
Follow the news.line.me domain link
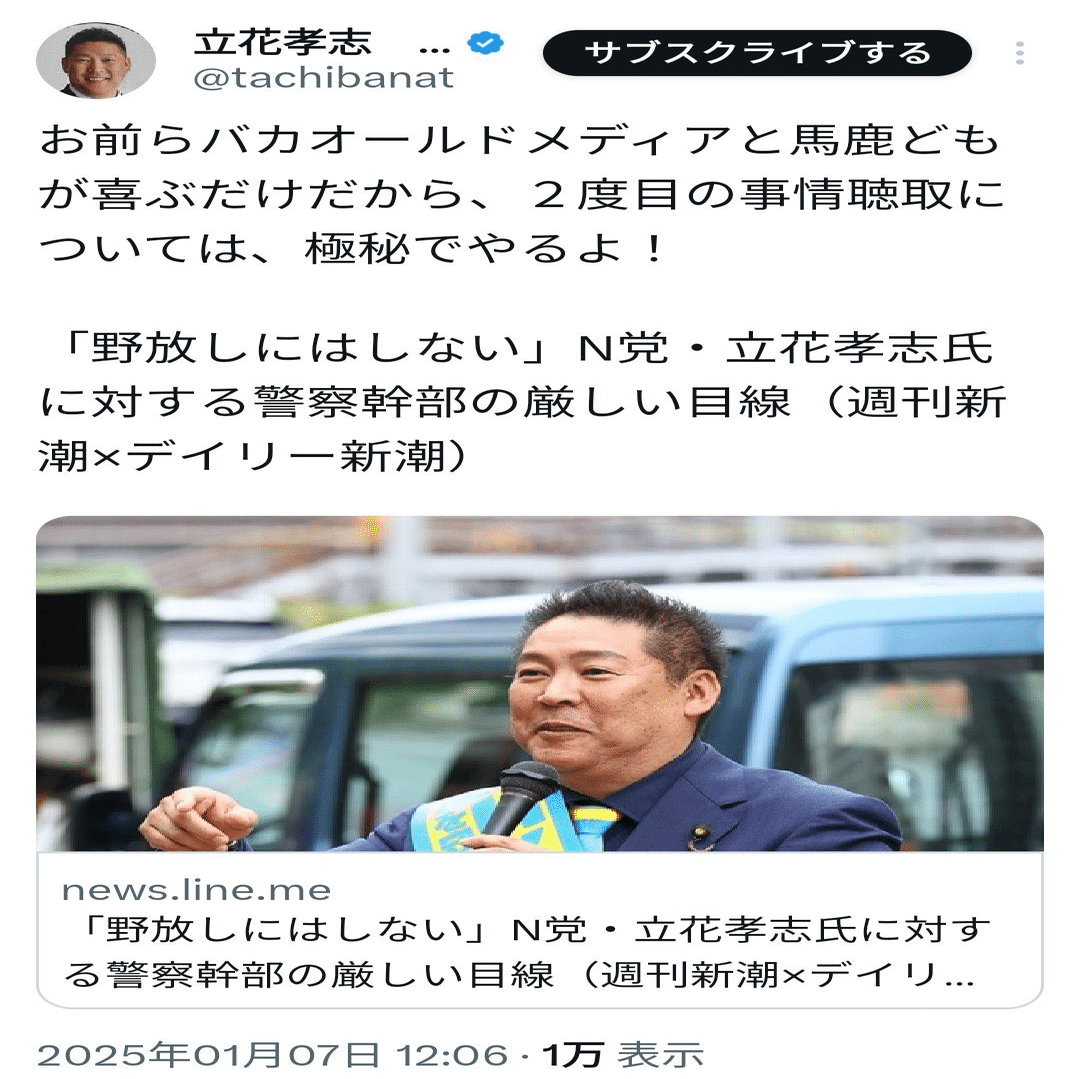197,890
